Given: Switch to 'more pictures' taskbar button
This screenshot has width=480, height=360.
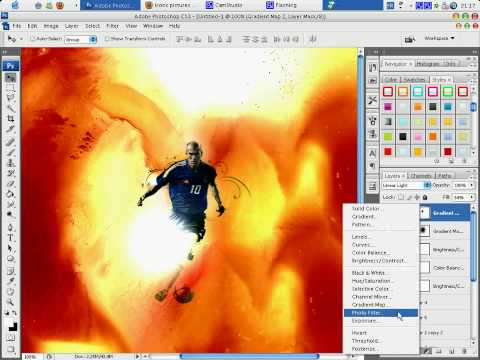Looking at the screenshot, I should click(x=168, y=5).
